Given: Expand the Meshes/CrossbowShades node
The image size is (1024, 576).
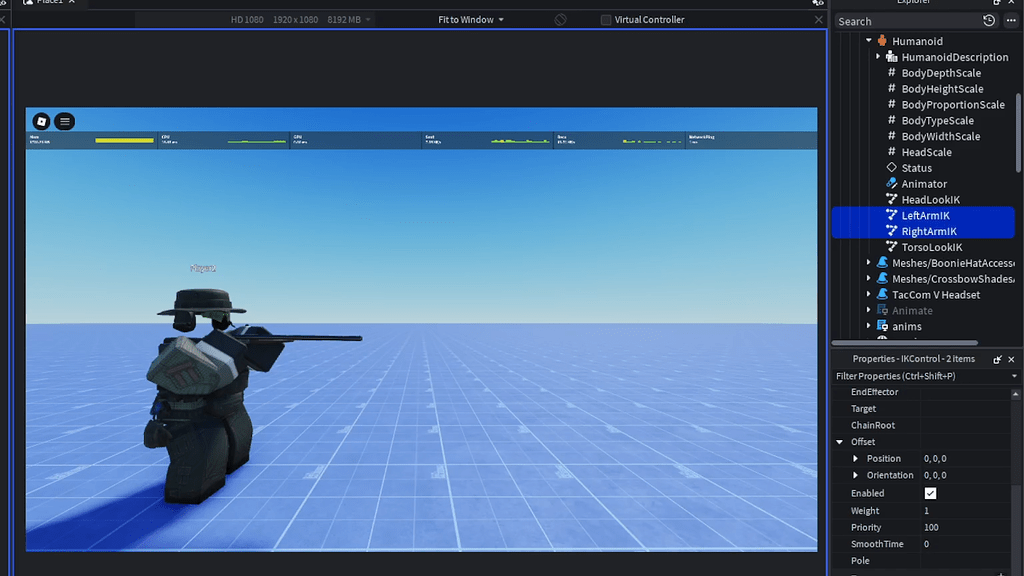Looking at the screenshot, I should pyautogui.click(x=869, y=279).
